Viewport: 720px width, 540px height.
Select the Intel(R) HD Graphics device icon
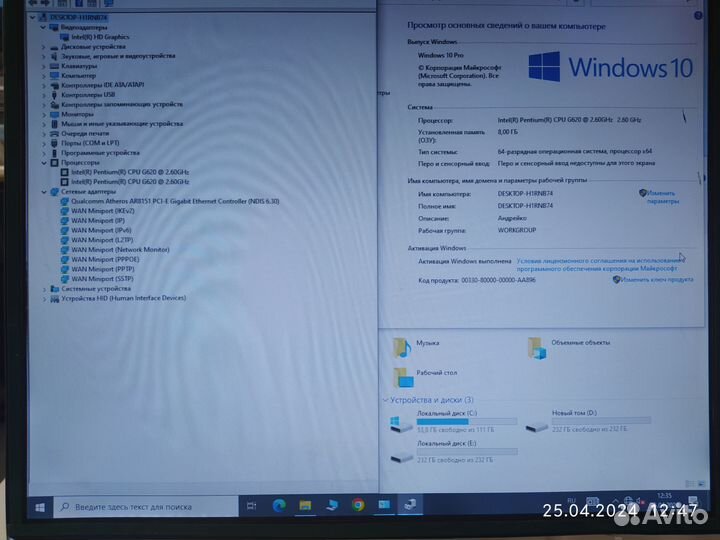65,37
